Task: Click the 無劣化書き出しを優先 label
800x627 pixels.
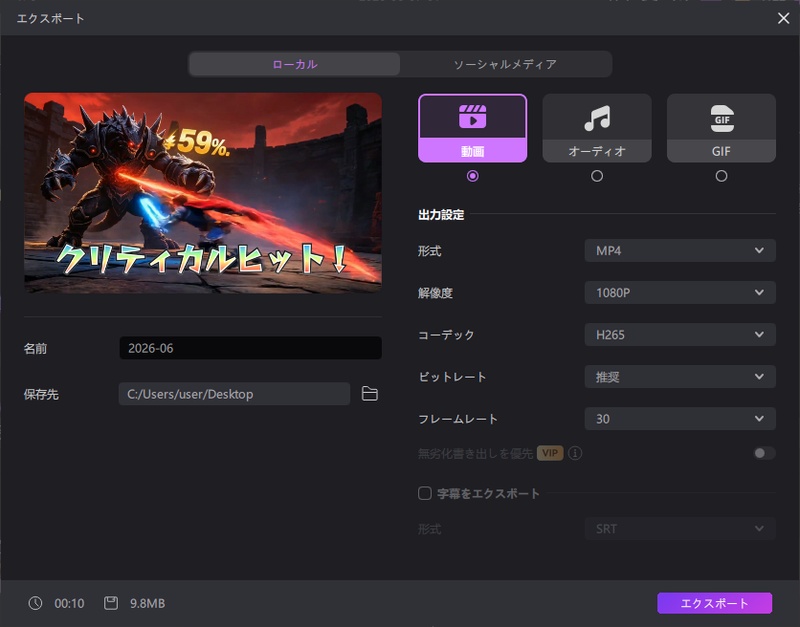Action: pos(476,454)
